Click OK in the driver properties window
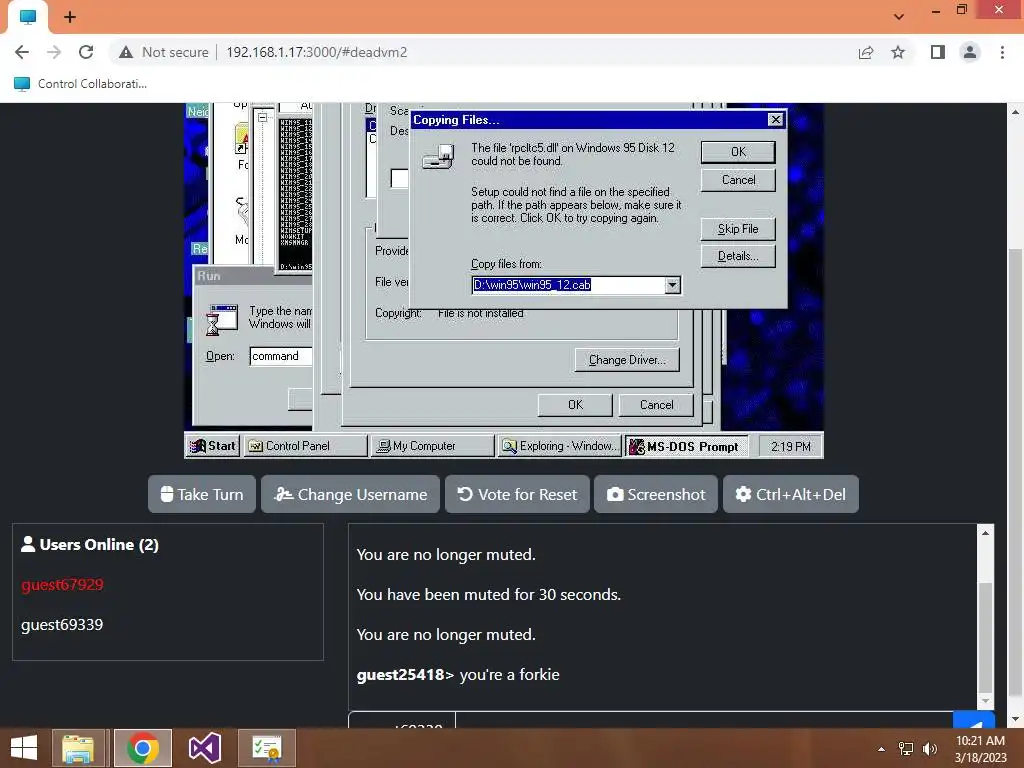 click(x=575, y=405)
